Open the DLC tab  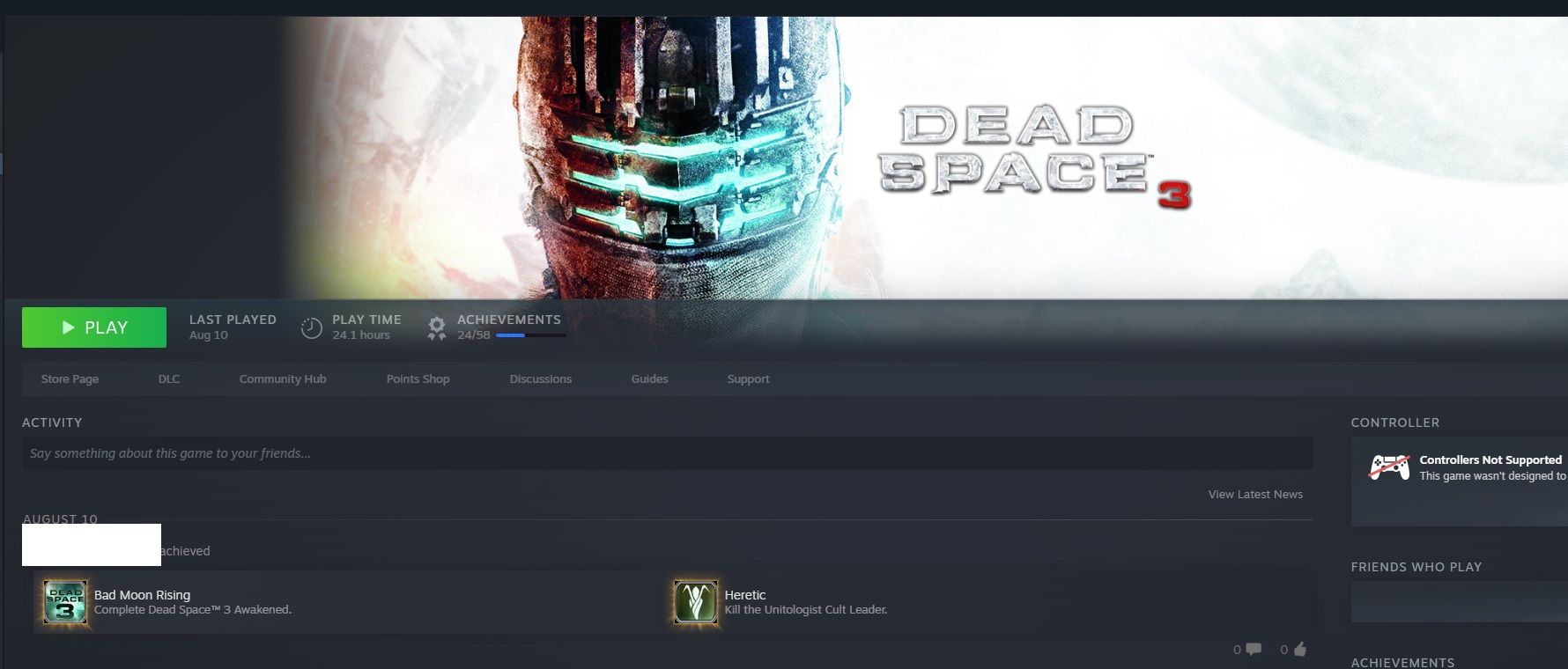coord(169,379)
